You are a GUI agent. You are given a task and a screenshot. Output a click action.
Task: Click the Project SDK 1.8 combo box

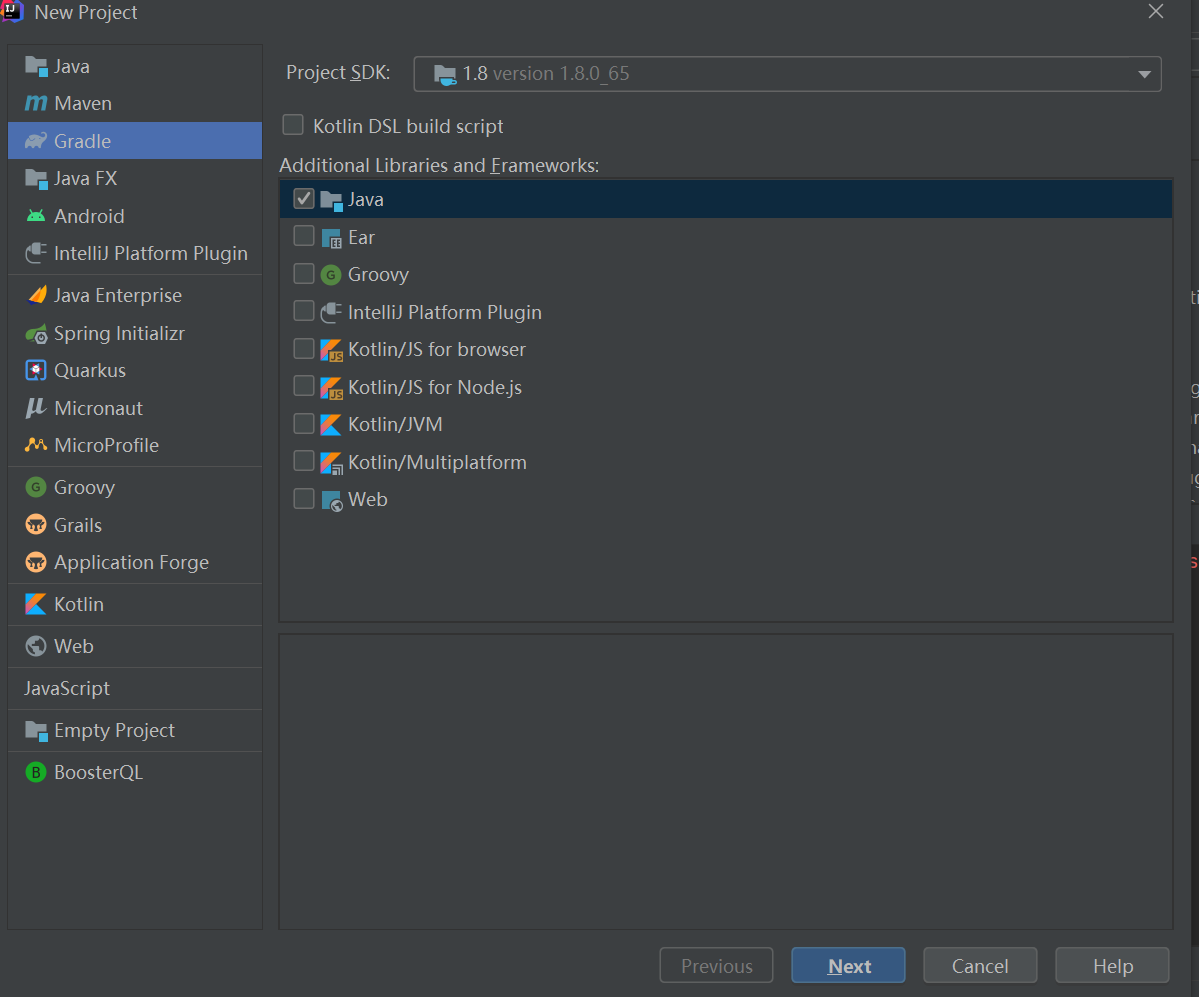pyautogui.click(x=787, y=74)
